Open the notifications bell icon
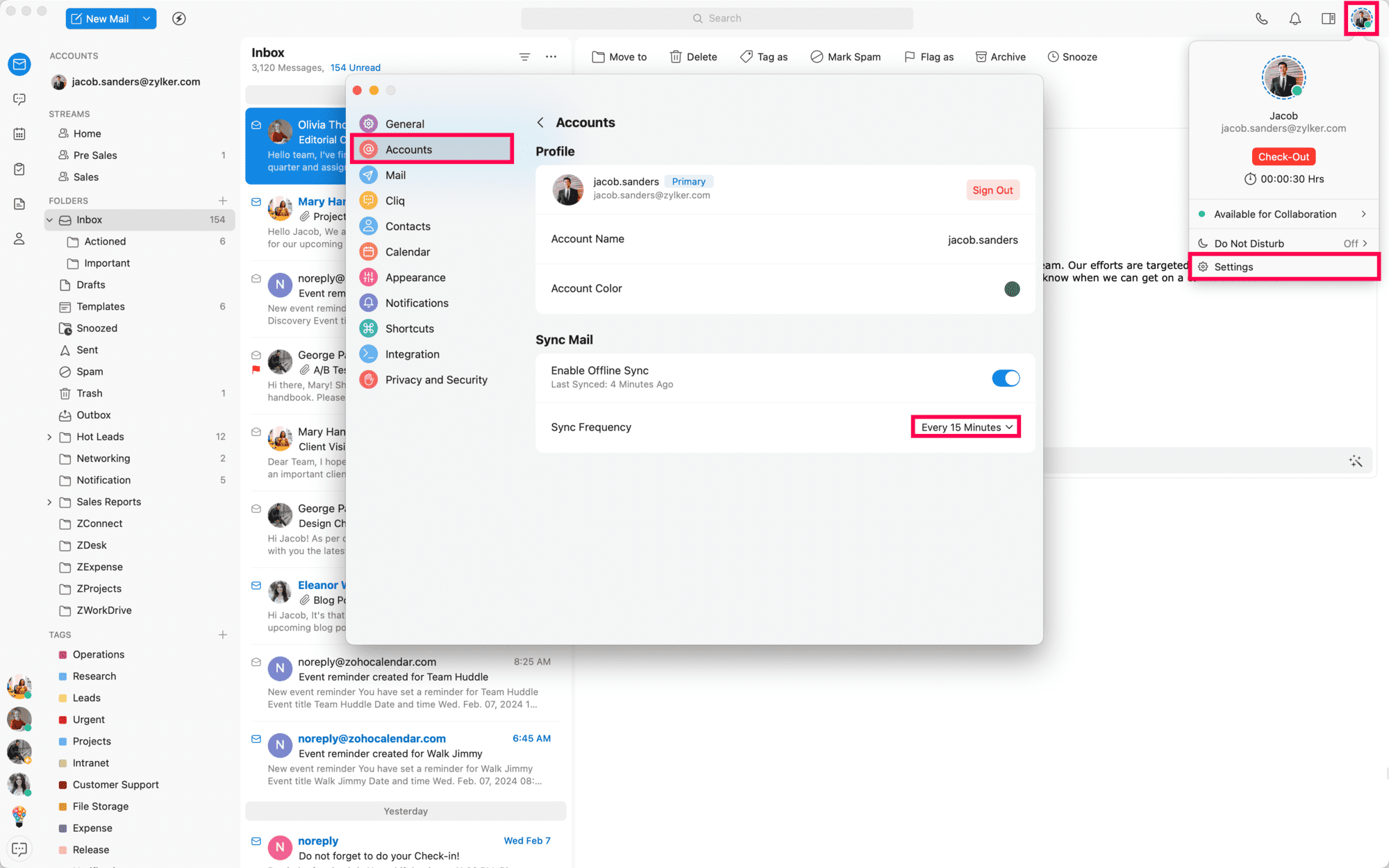The height and width of the screenshot is (868, 1389). (1295, 19)
